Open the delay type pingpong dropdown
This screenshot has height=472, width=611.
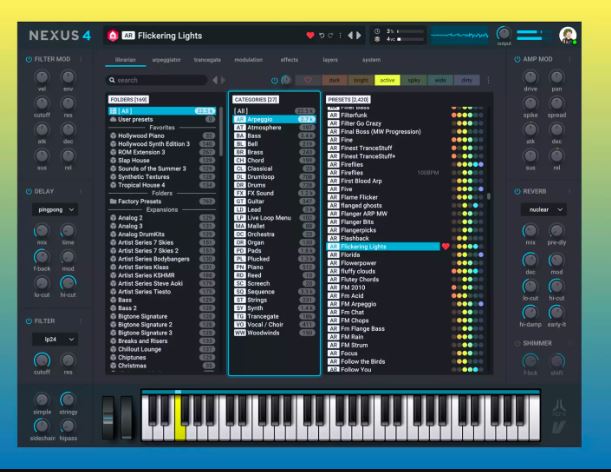pos(55,210)
